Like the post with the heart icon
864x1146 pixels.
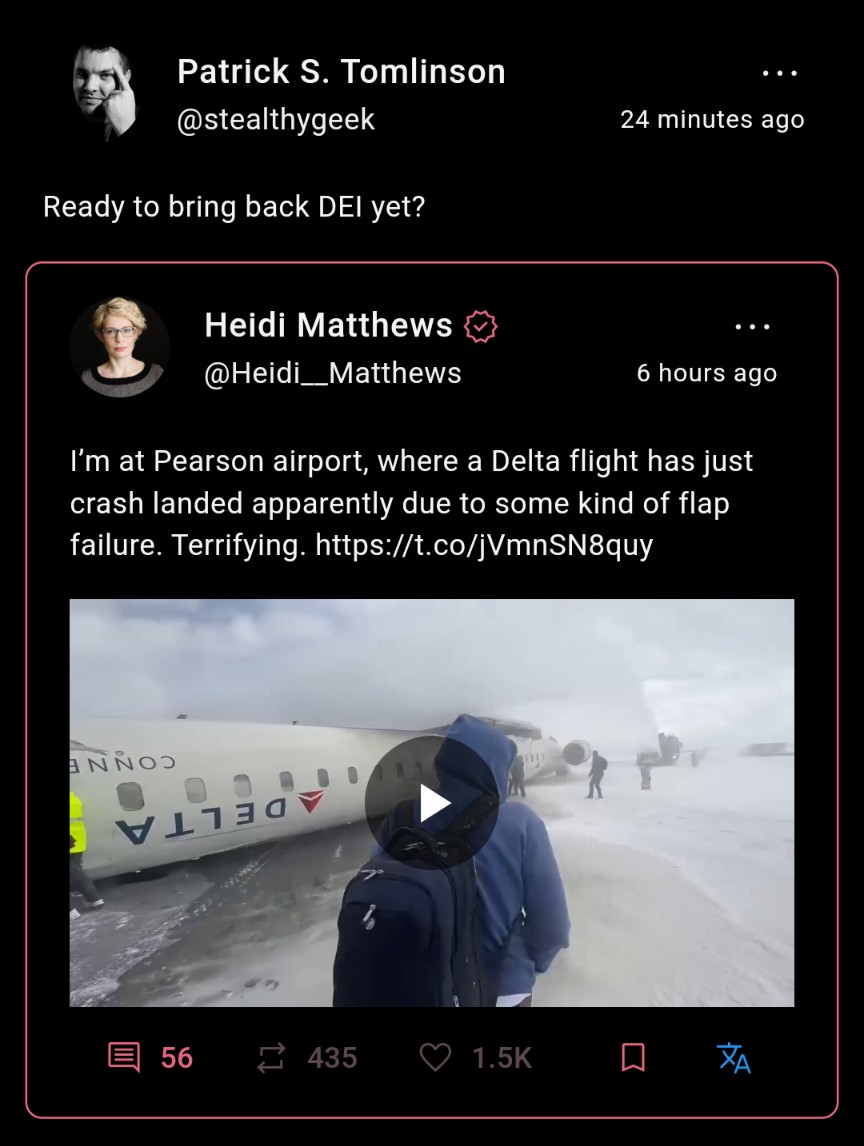[435, 1057]
